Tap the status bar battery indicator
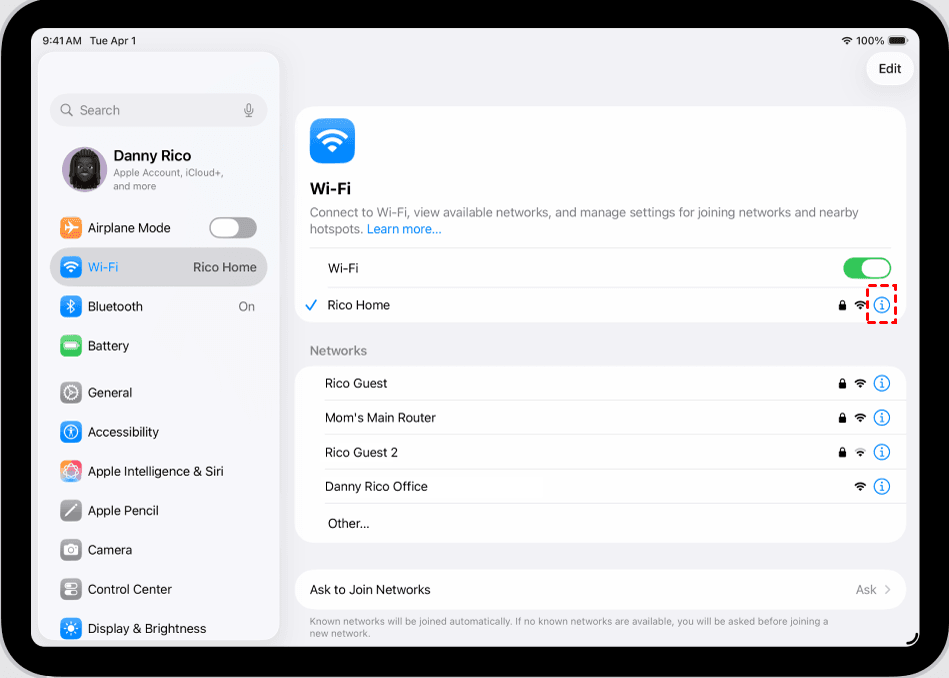 click(x=898, y=41)
